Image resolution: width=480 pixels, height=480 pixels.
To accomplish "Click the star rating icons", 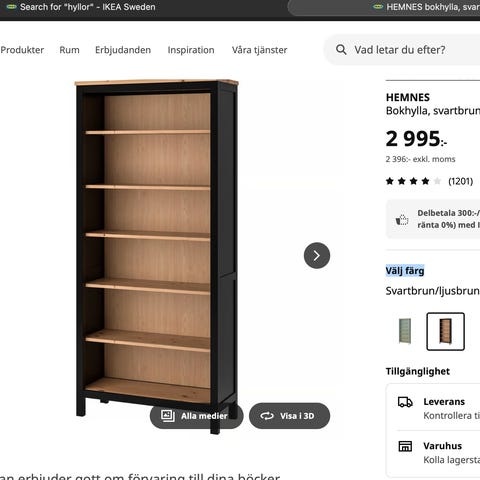I will [413, 181].
